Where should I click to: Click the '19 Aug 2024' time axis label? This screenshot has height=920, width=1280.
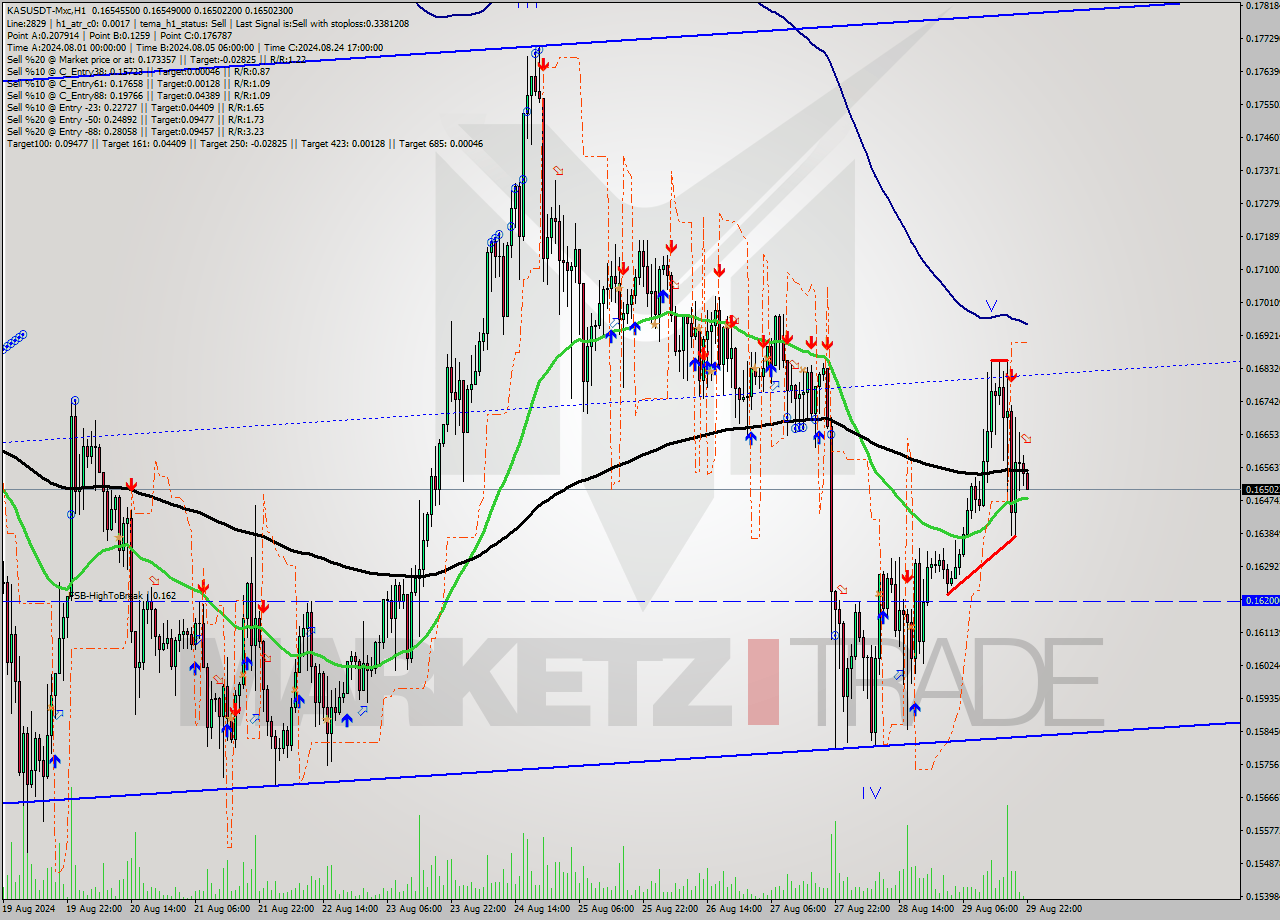point(28,909)
